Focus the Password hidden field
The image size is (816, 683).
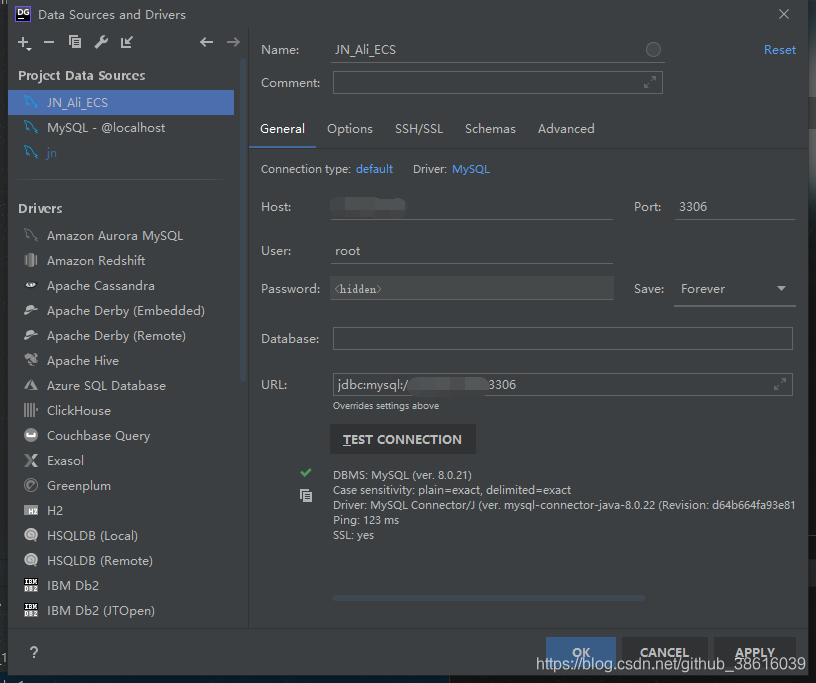point(472,288)
